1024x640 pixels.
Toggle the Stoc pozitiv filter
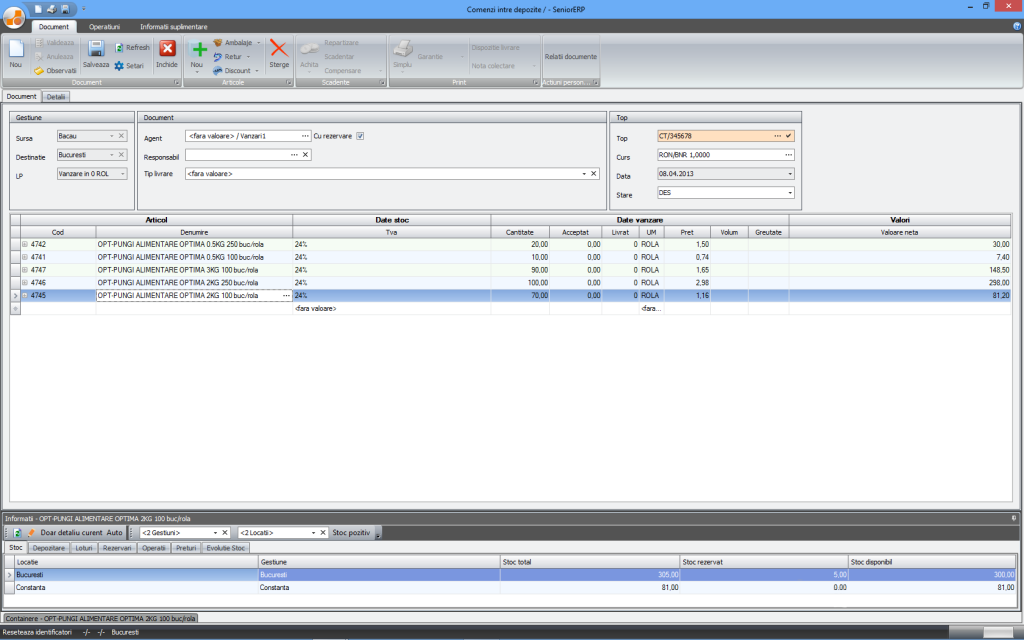click(x=351, y=533)
